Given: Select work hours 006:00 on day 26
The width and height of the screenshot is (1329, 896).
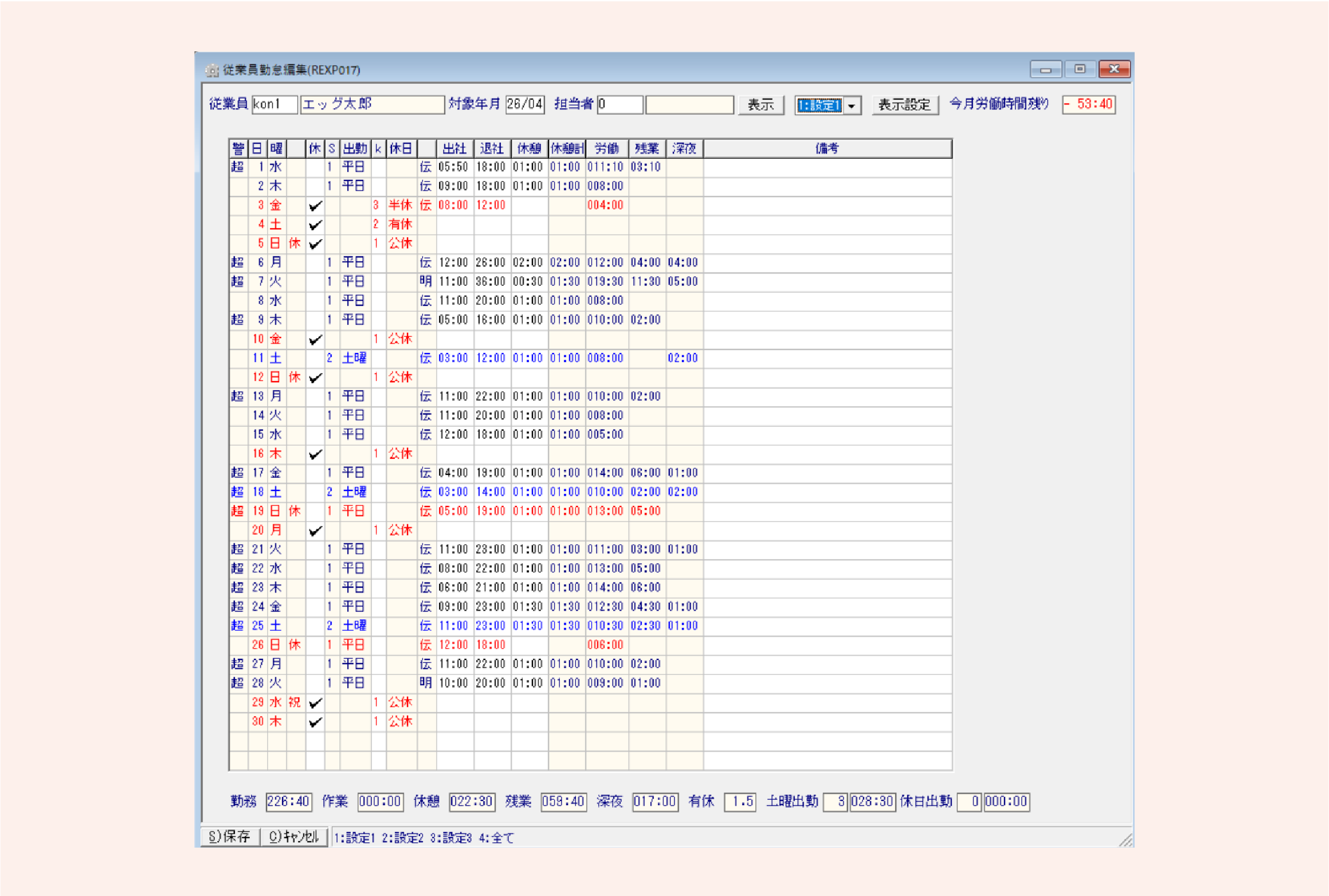Looking at the screenshot, I should [x=606, y=645].
